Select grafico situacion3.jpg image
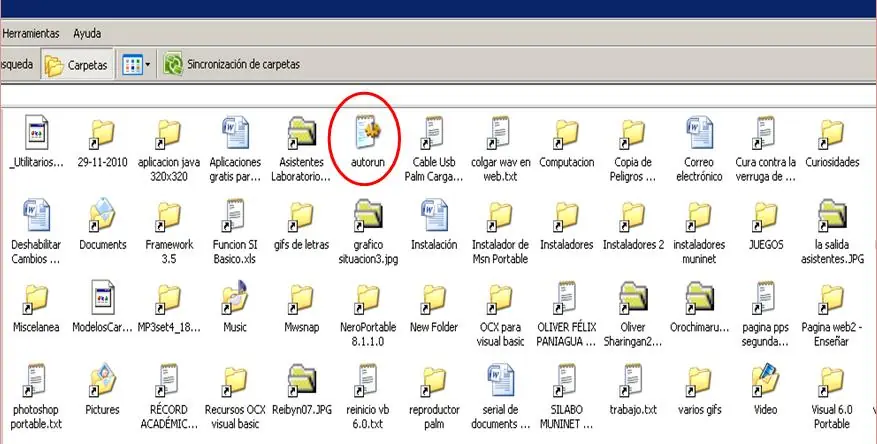The image size is (877, 444). coord(368,217)
